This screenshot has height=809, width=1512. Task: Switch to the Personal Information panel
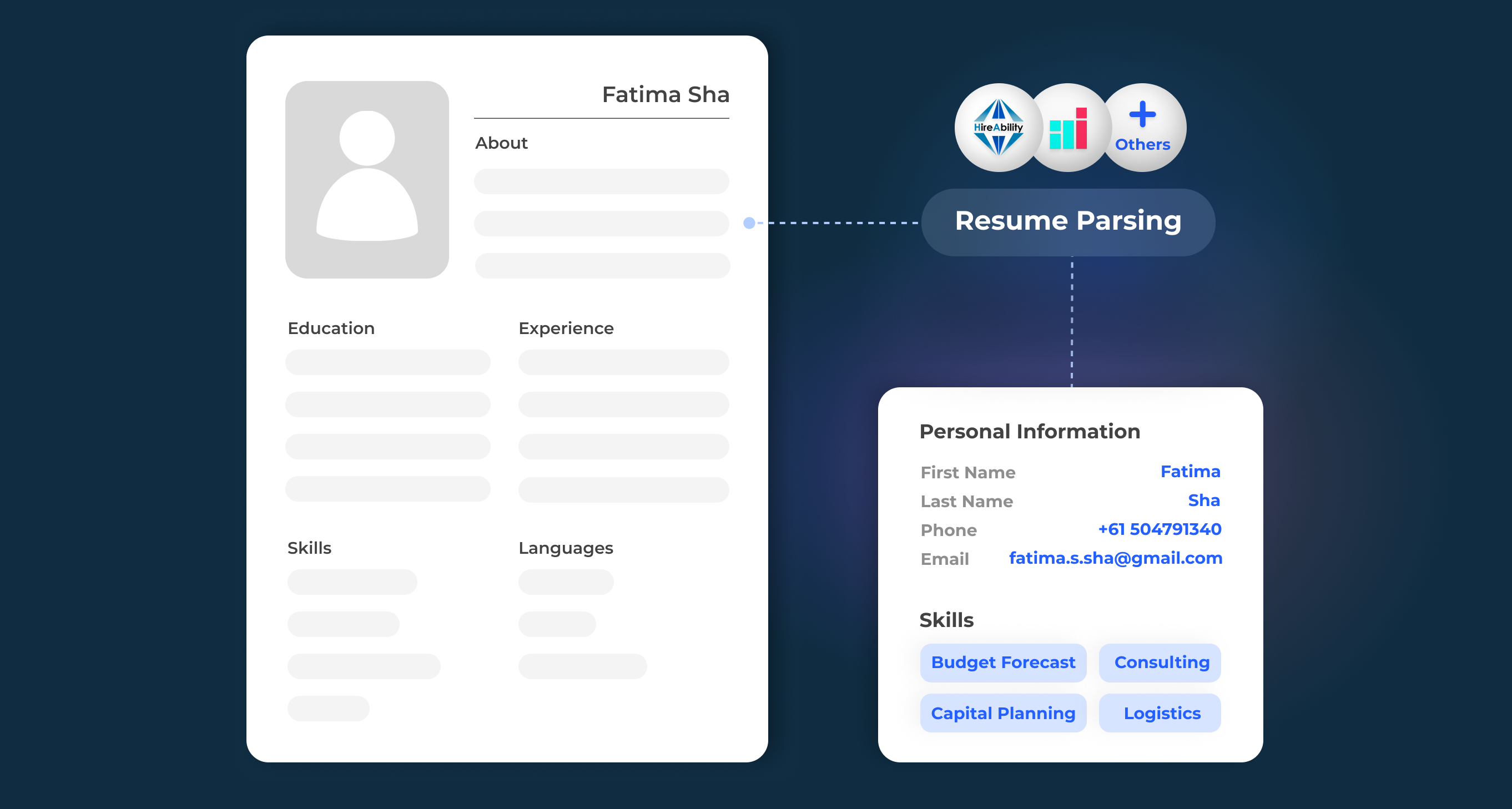pyautogui.click(x=1030, y=431)
